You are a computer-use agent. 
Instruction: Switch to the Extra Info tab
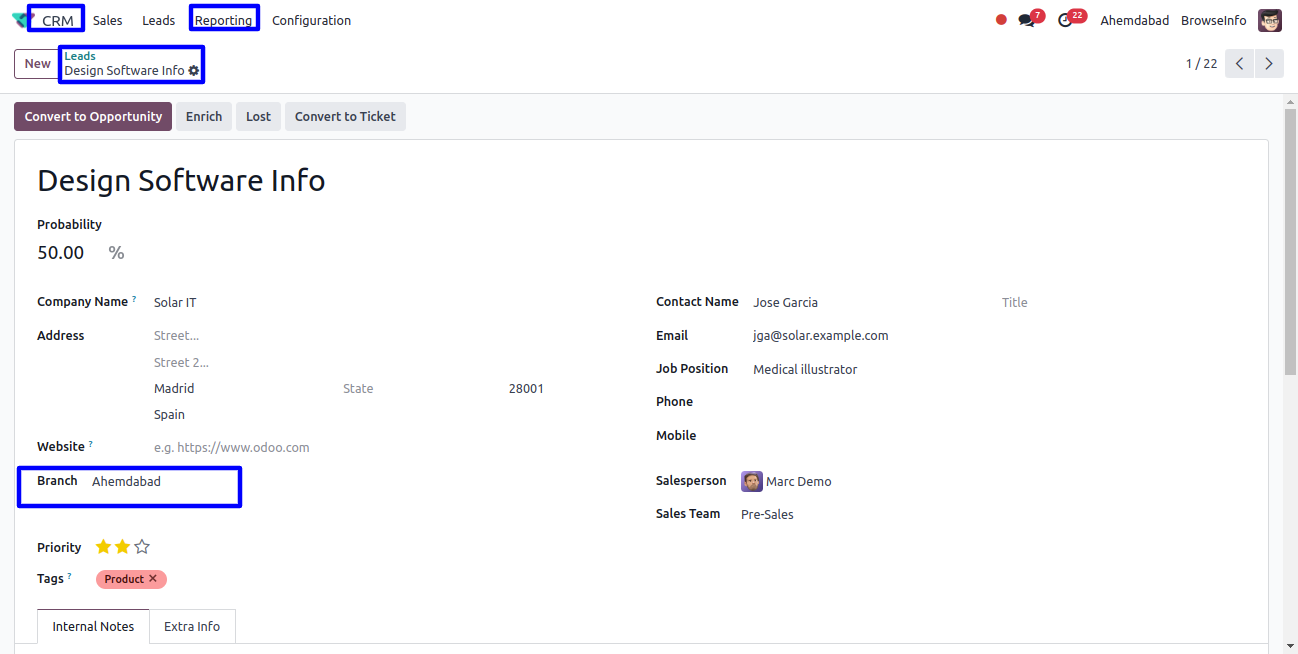coord(192,626)
